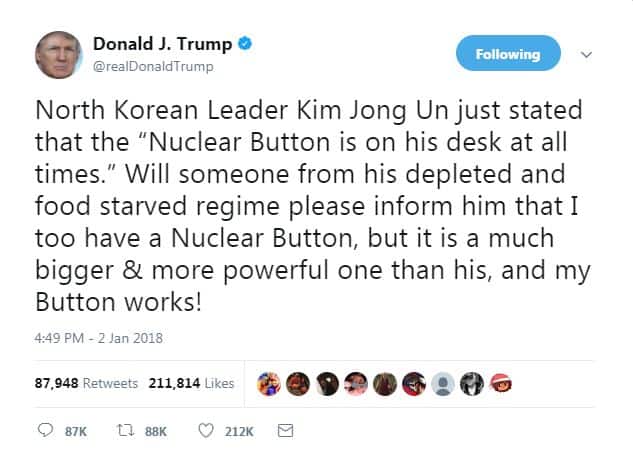Click the reply speech bubble icon
633x469 pixels.
(45, 430)
